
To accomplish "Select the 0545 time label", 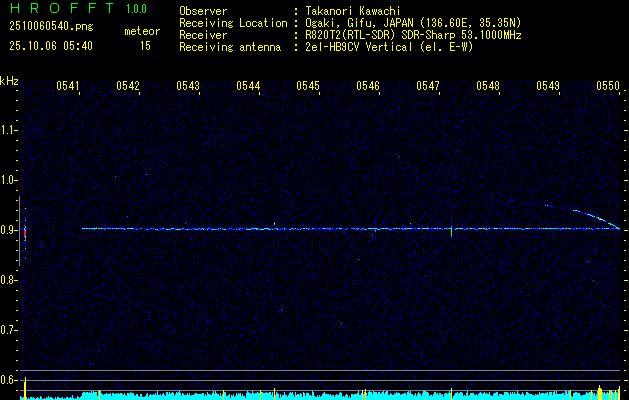I will tap(308, 86).
